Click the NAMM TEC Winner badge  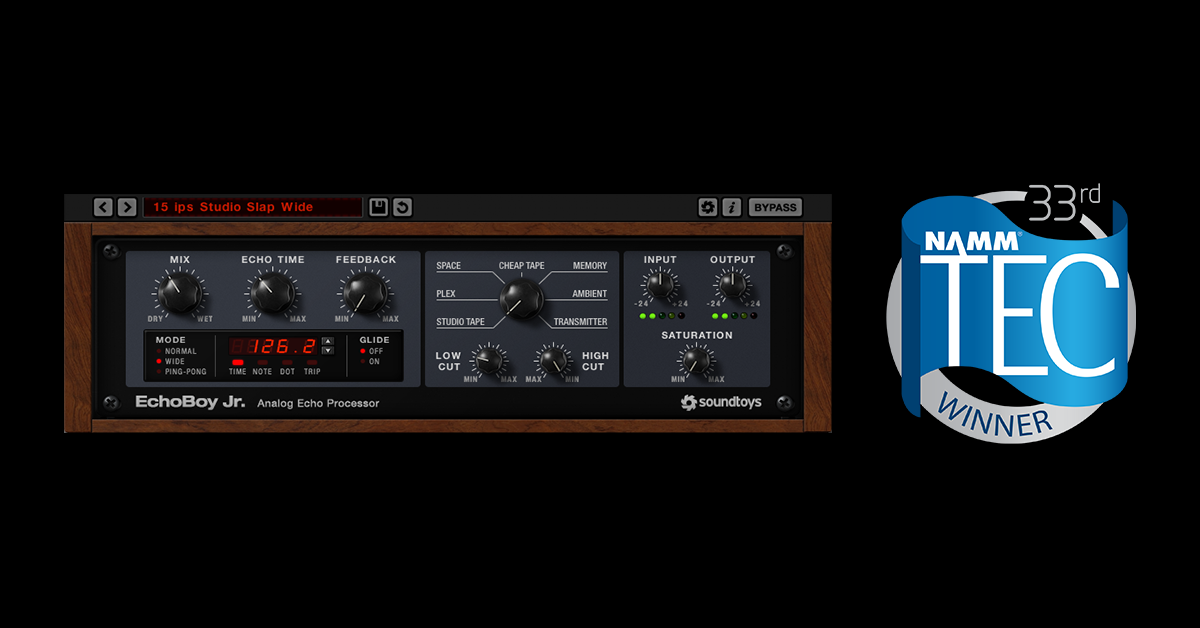tap(1012, 312)
